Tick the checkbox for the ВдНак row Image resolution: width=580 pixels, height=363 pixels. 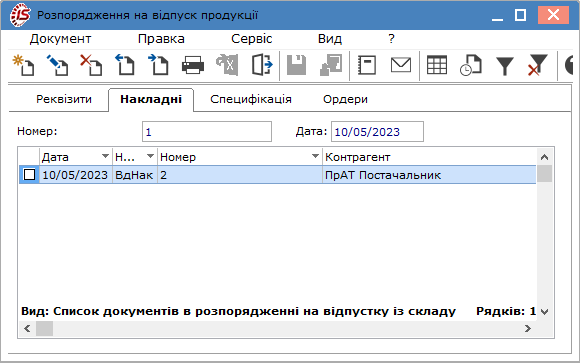click(x=30, y=175)
